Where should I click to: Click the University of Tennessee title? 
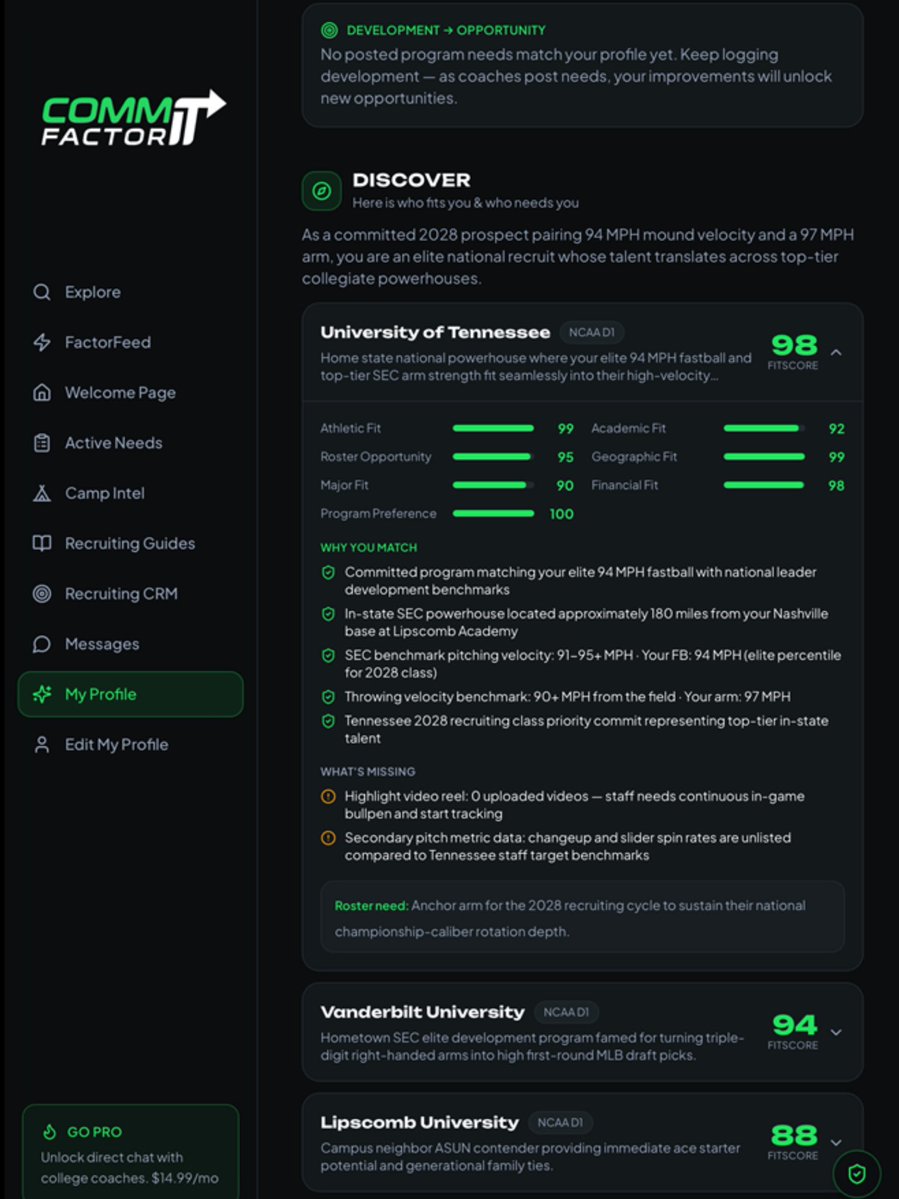435,333
